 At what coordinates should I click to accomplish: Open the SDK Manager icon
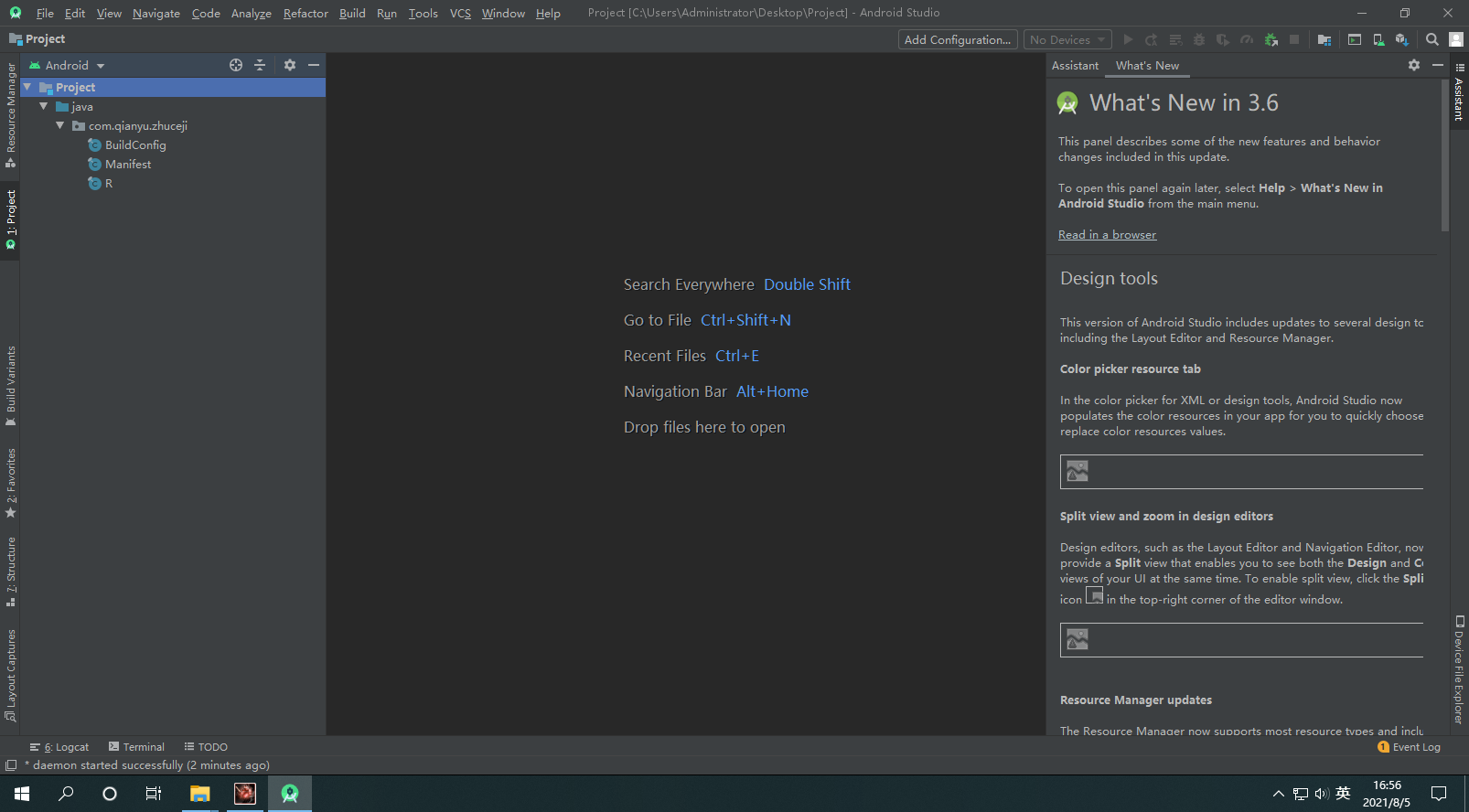pyautogui.click(x=1402, y=39)
